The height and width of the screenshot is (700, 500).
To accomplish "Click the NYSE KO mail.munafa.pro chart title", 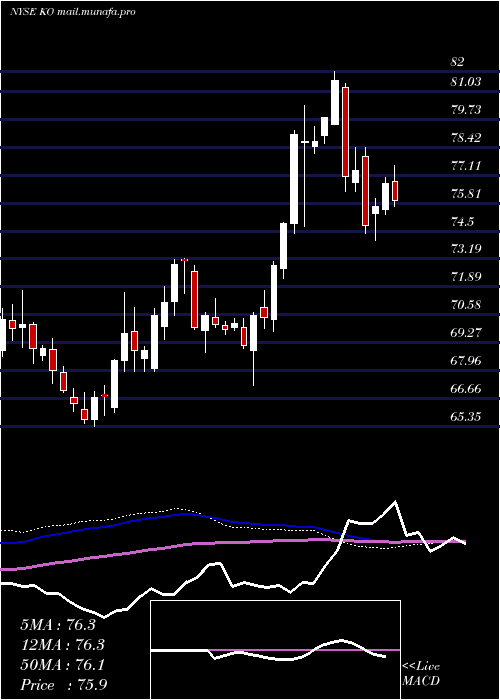I will [73, 12].
